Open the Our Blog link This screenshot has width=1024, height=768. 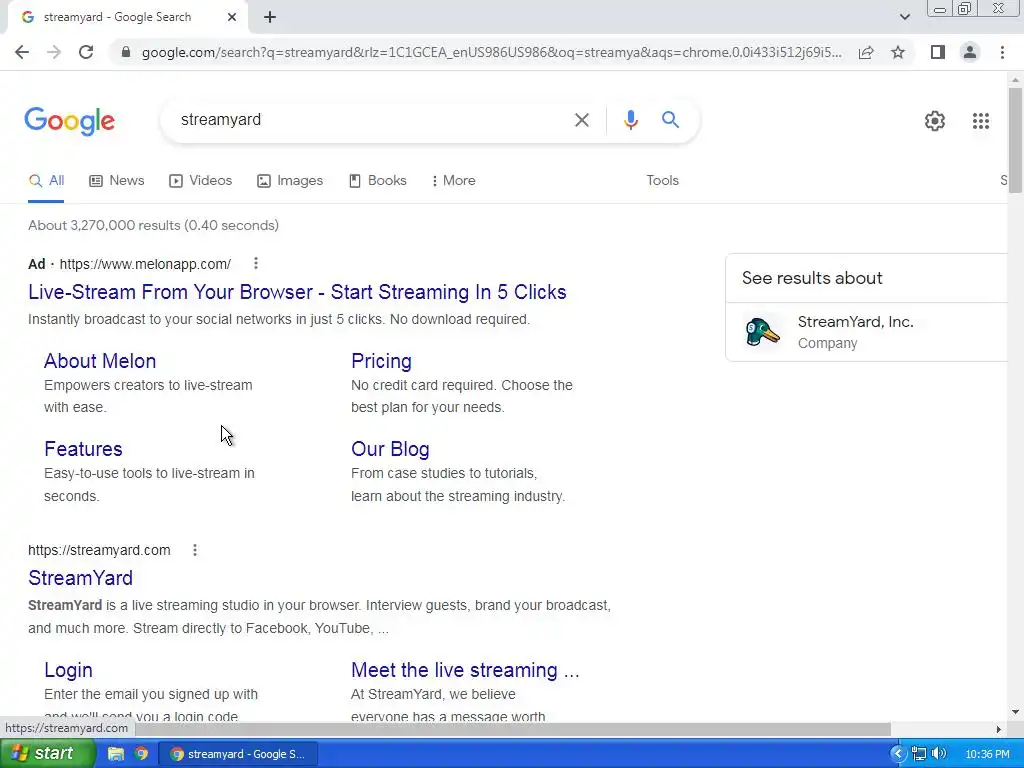(x=390, y=449)
